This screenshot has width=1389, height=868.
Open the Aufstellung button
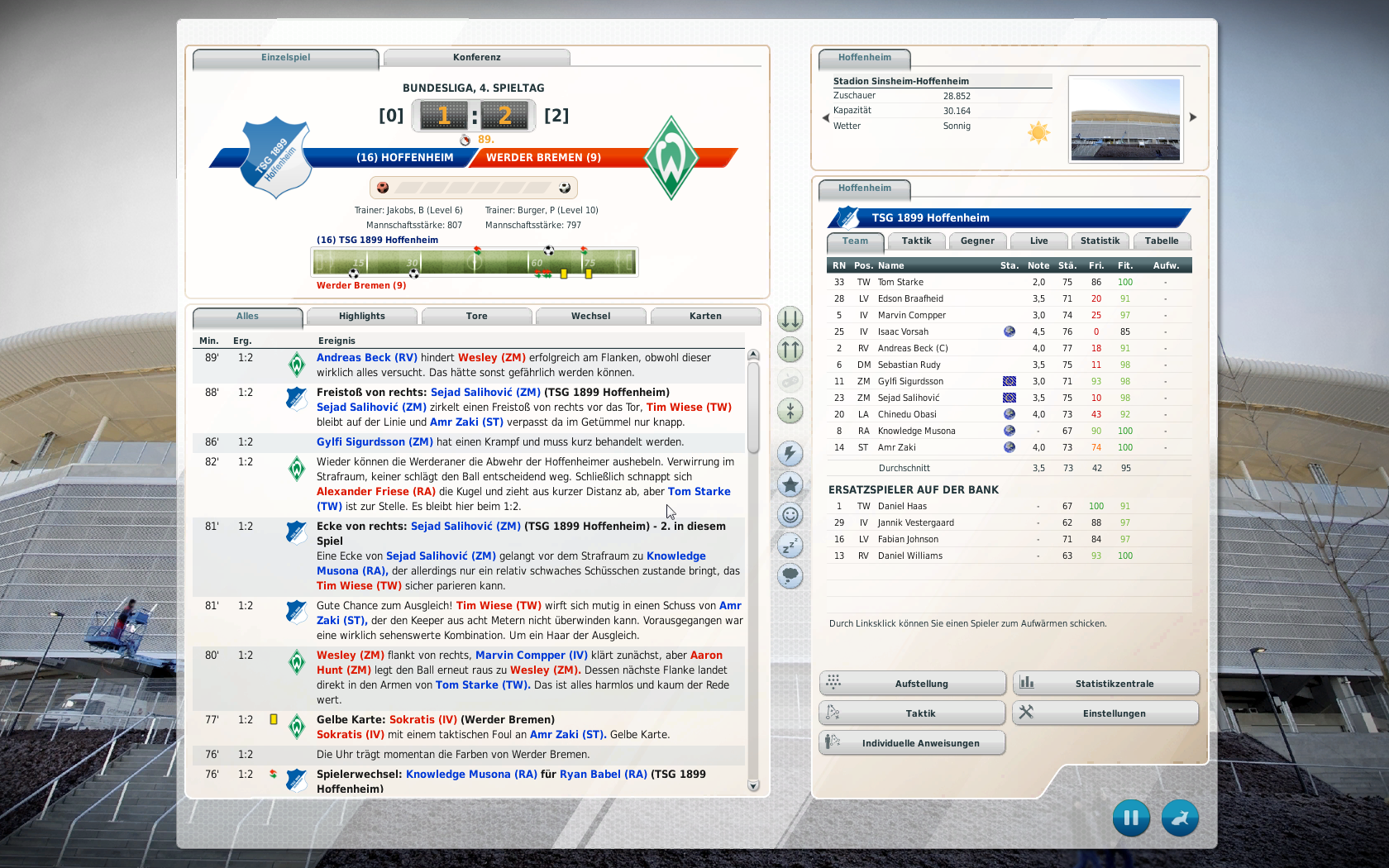point(912,684)
